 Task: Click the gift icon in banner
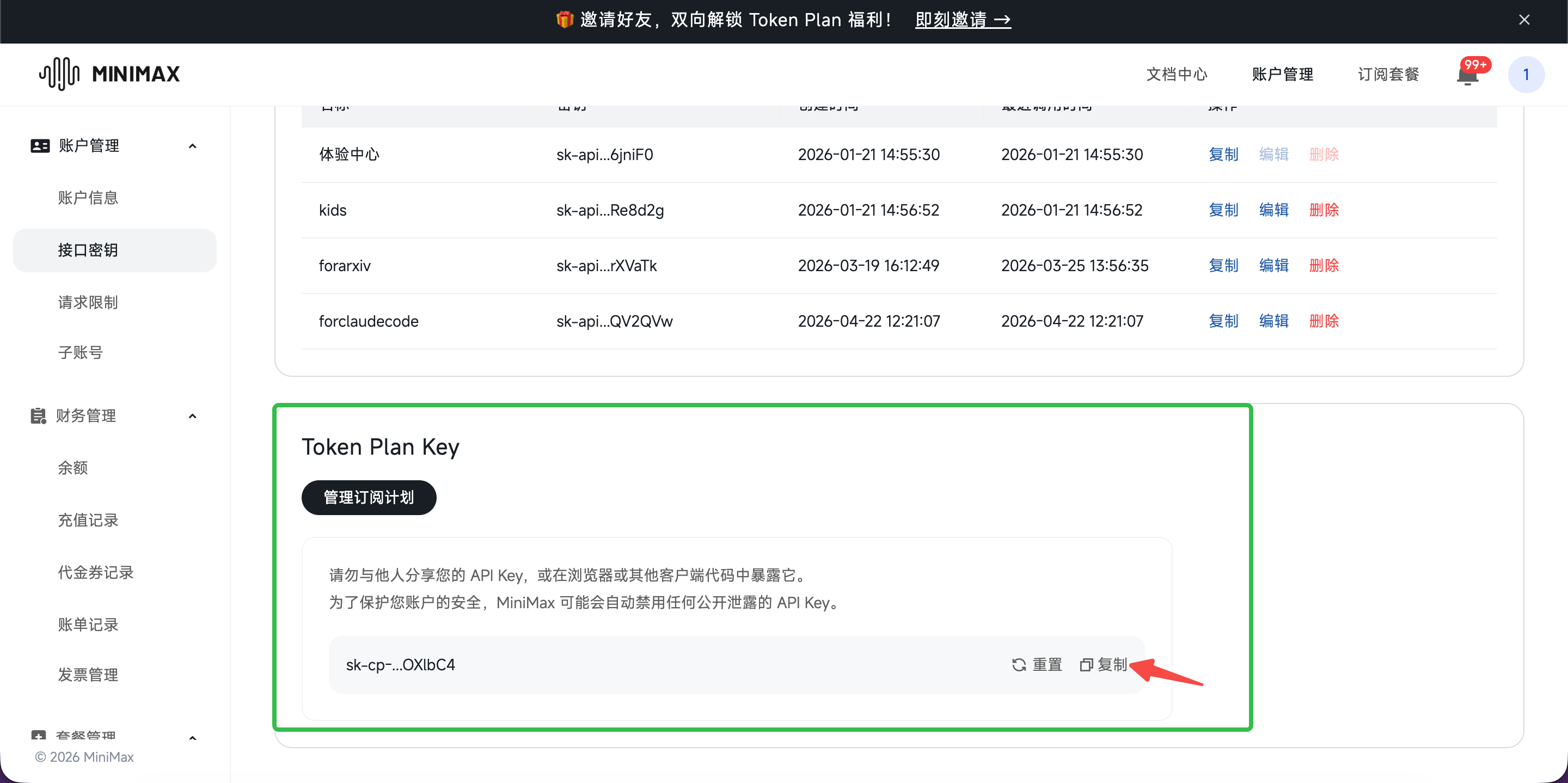tap(564, 20)
